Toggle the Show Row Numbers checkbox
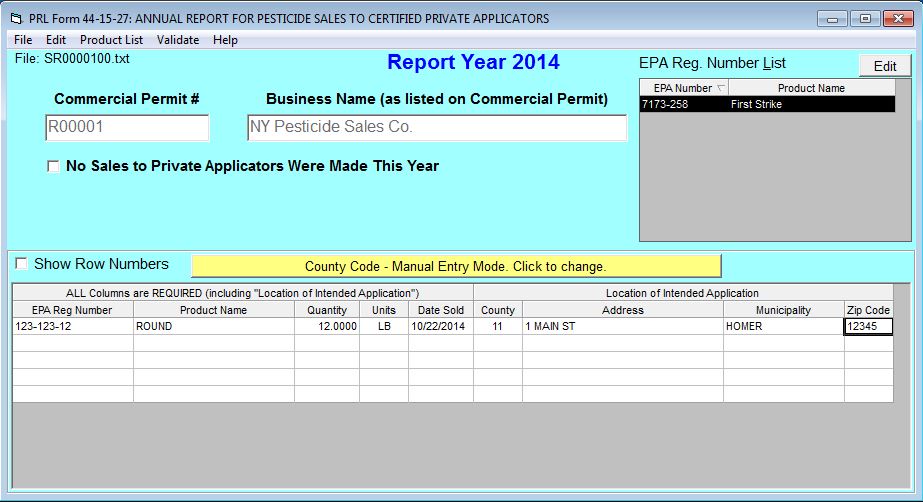This screenshot has width=923, height=502. point(21,264)
